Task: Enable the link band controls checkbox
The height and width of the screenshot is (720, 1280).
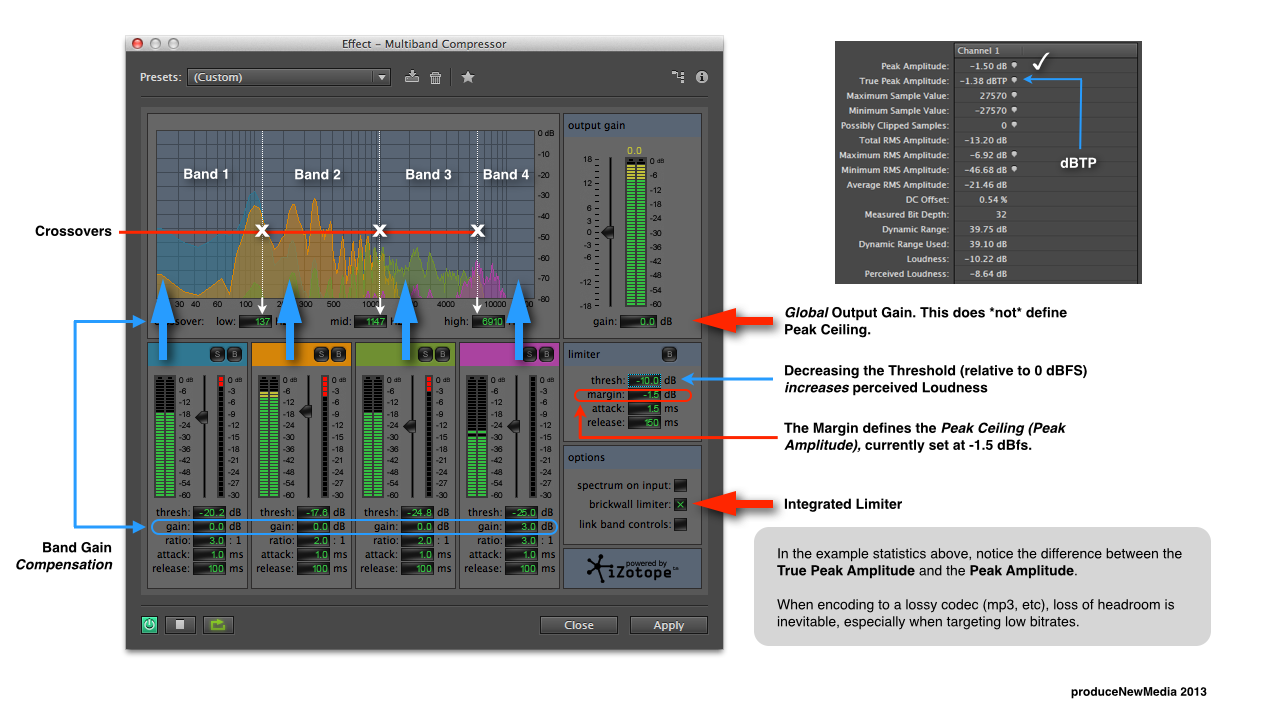Action: [680, 523]
